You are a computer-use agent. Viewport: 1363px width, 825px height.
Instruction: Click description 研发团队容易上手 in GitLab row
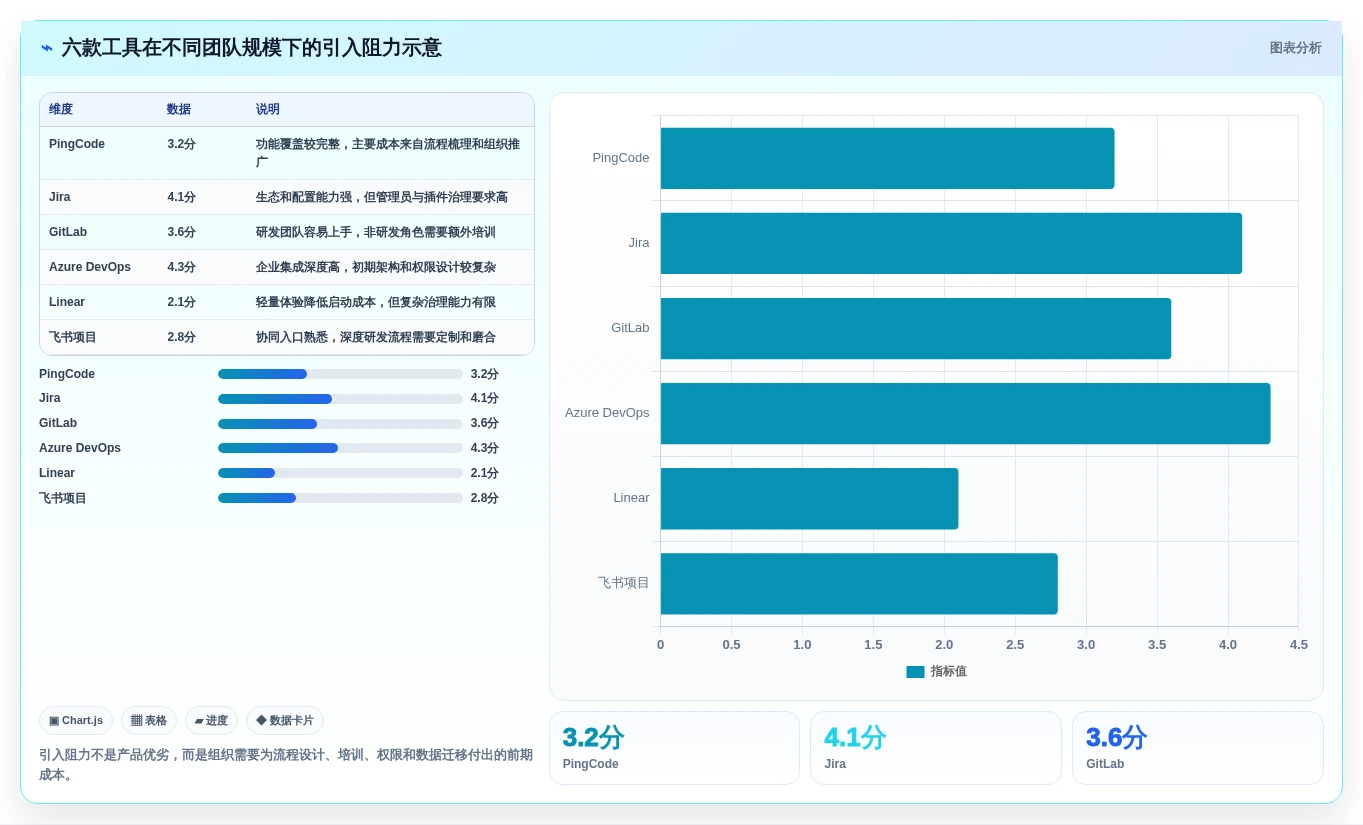pyautogui.click(x=376, y=232)
